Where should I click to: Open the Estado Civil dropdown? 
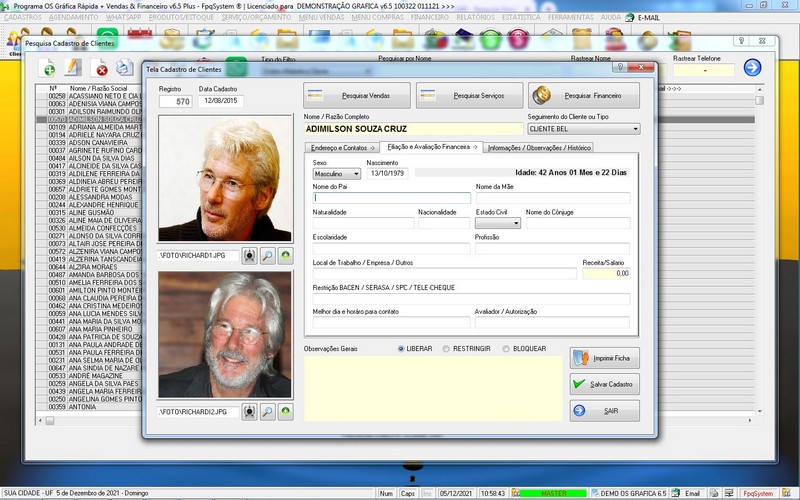pyautogui.click(x=498, y=223)
